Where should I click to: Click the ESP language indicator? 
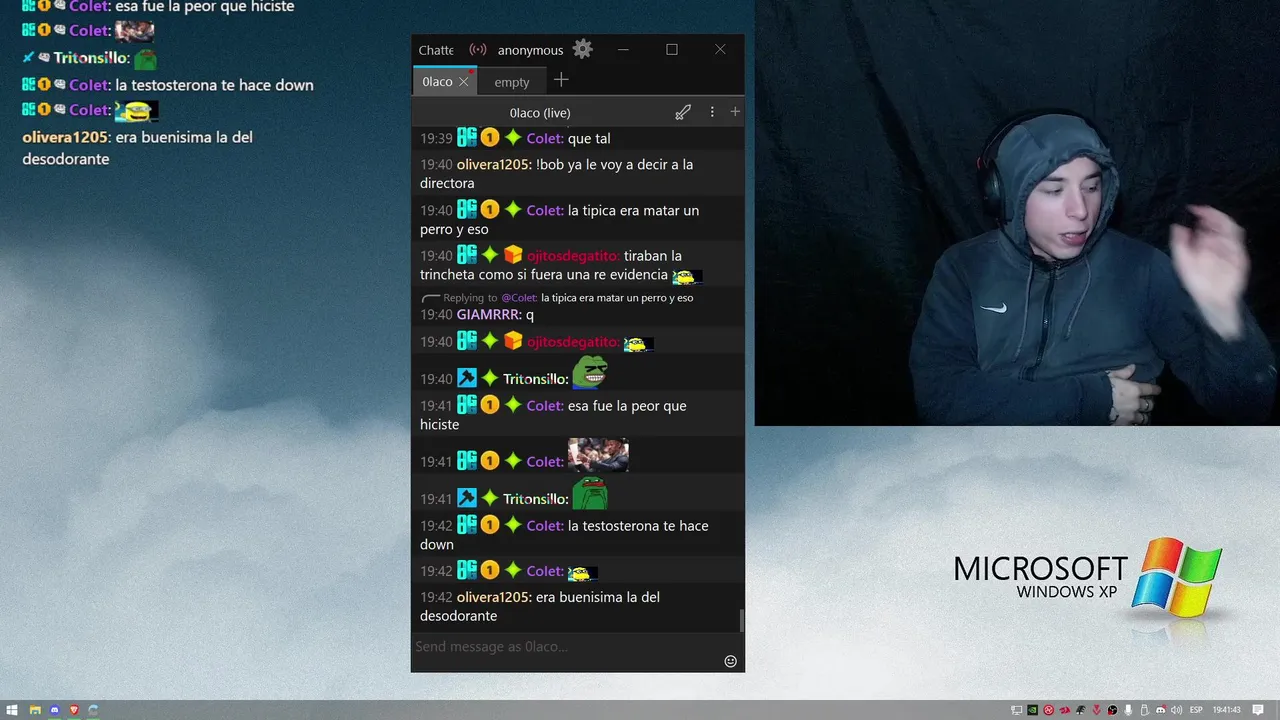coord(1196,710)
